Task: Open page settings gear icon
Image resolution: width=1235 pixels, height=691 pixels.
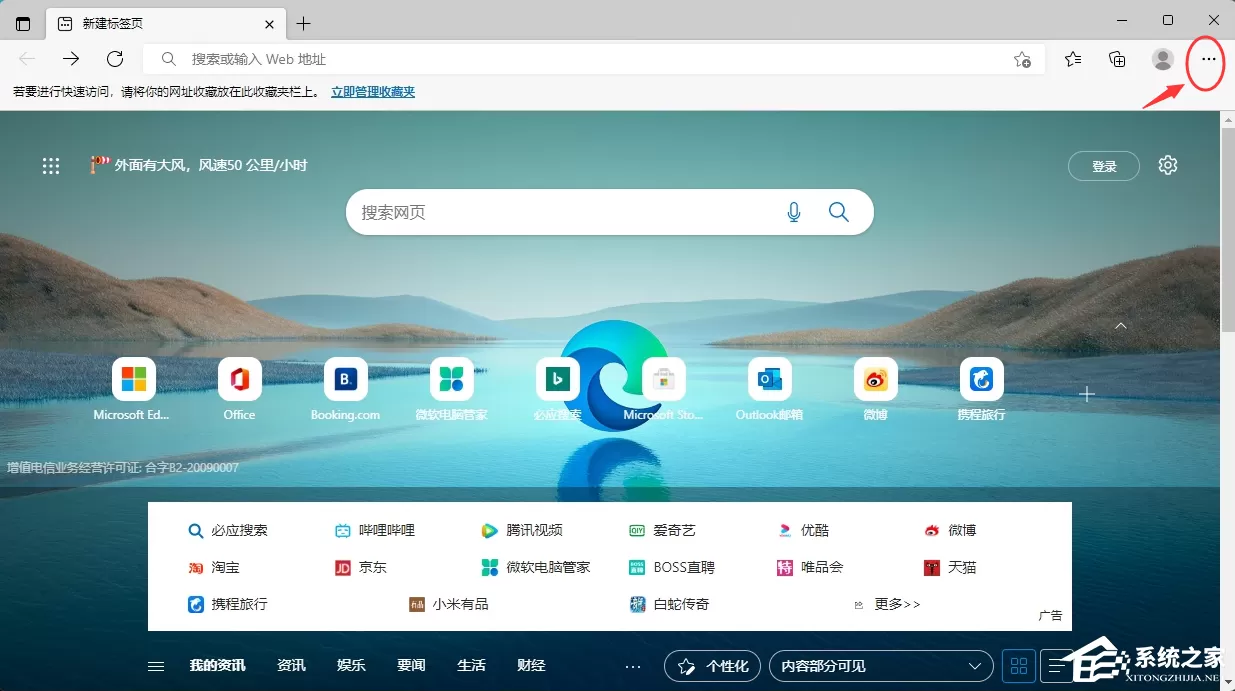Action: 1168,165
